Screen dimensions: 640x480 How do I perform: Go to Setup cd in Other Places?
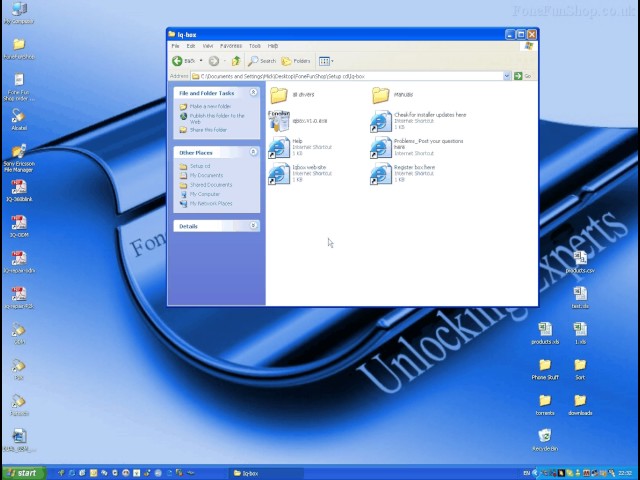200,166
